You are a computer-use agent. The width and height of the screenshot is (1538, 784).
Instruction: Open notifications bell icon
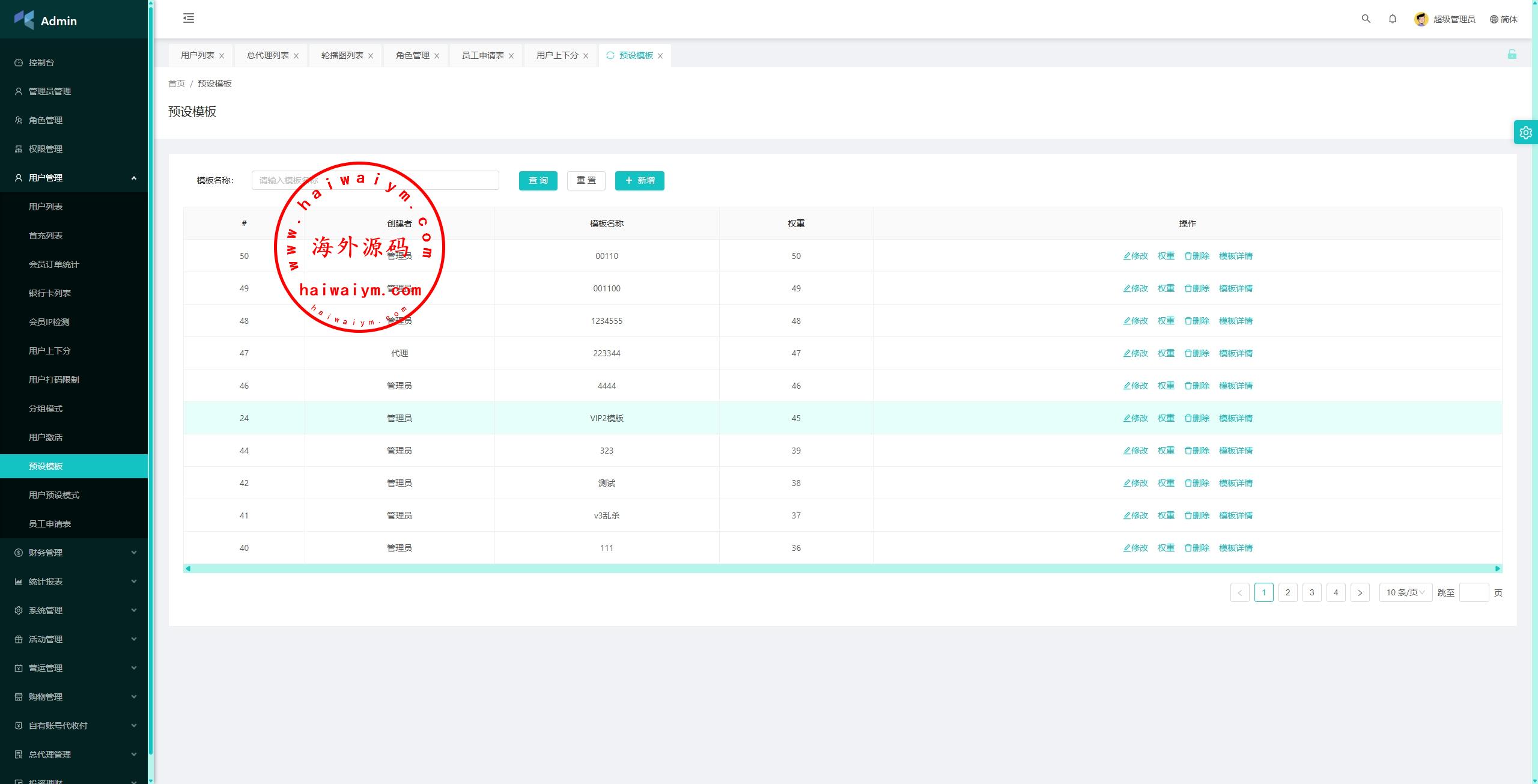point(1392,19)
